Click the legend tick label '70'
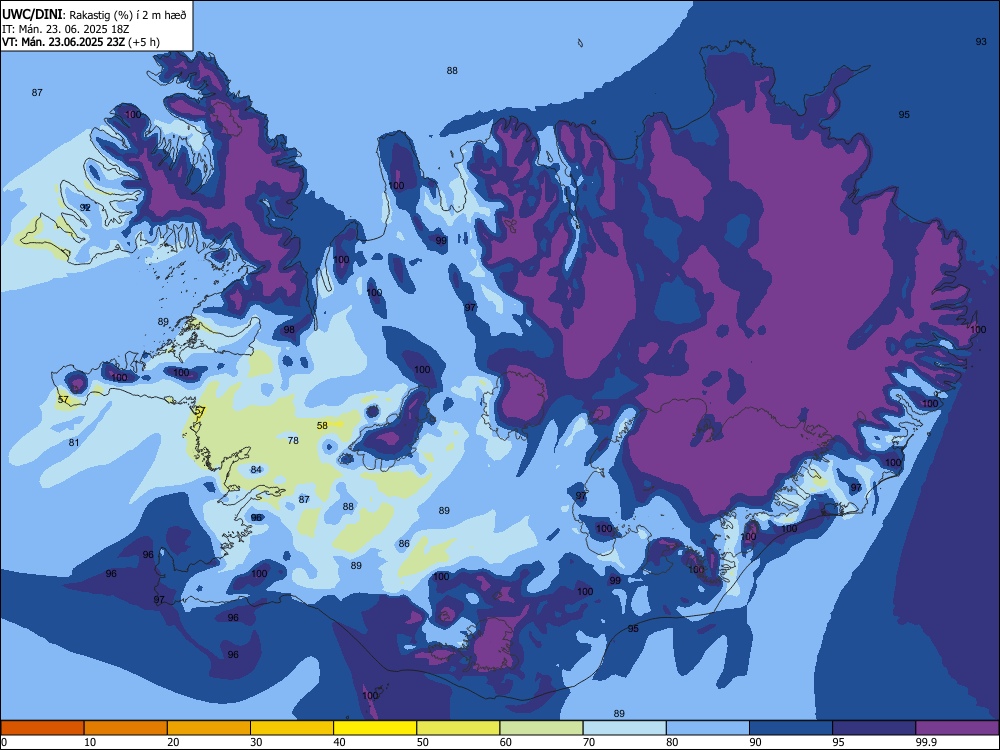The image size is (1000, 750). click(x=589, y=742)
